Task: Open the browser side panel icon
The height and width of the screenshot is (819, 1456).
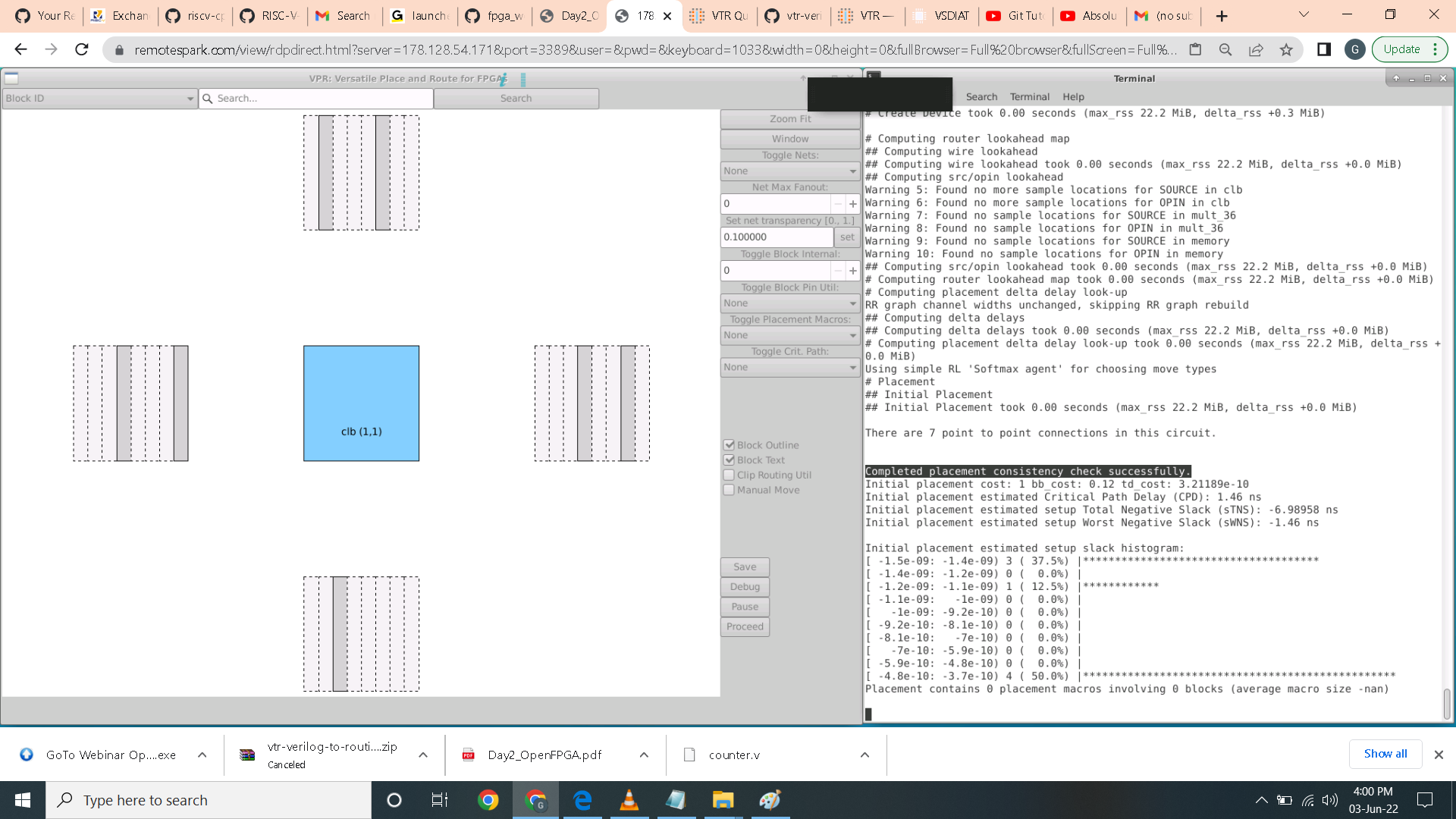Action: point(1324,50)
